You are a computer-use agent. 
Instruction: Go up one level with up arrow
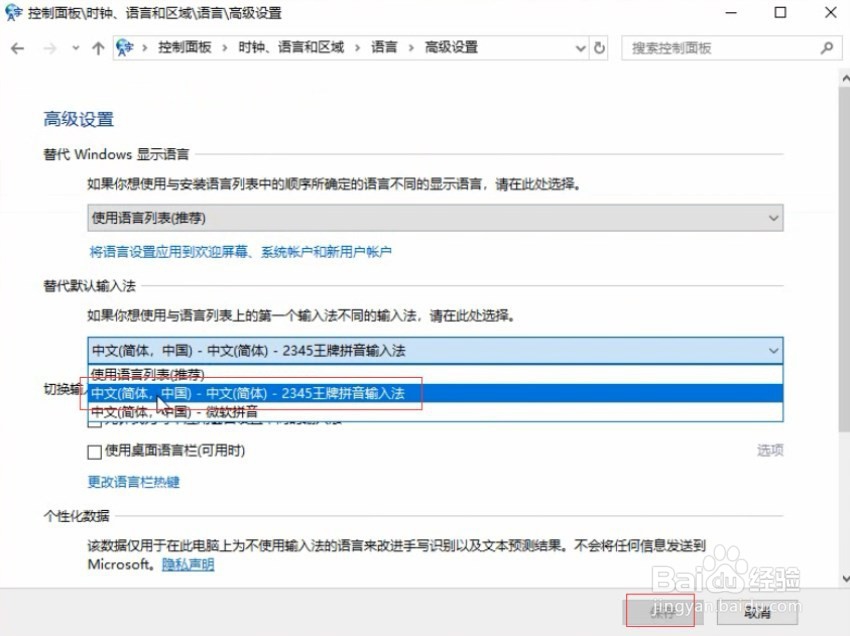click(98, 49)
